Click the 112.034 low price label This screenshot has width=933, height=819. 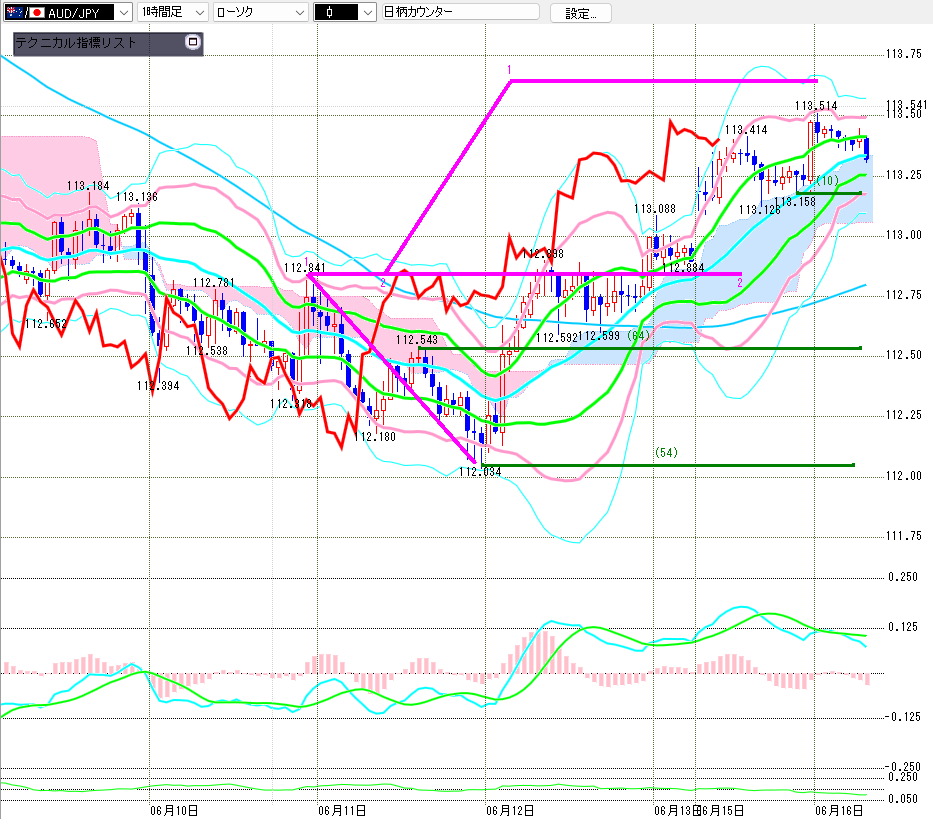(x=480, y=472)
